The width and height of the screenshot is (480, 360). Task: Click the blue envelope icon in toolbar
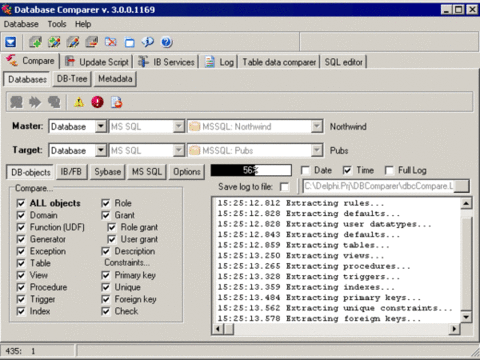11,42
